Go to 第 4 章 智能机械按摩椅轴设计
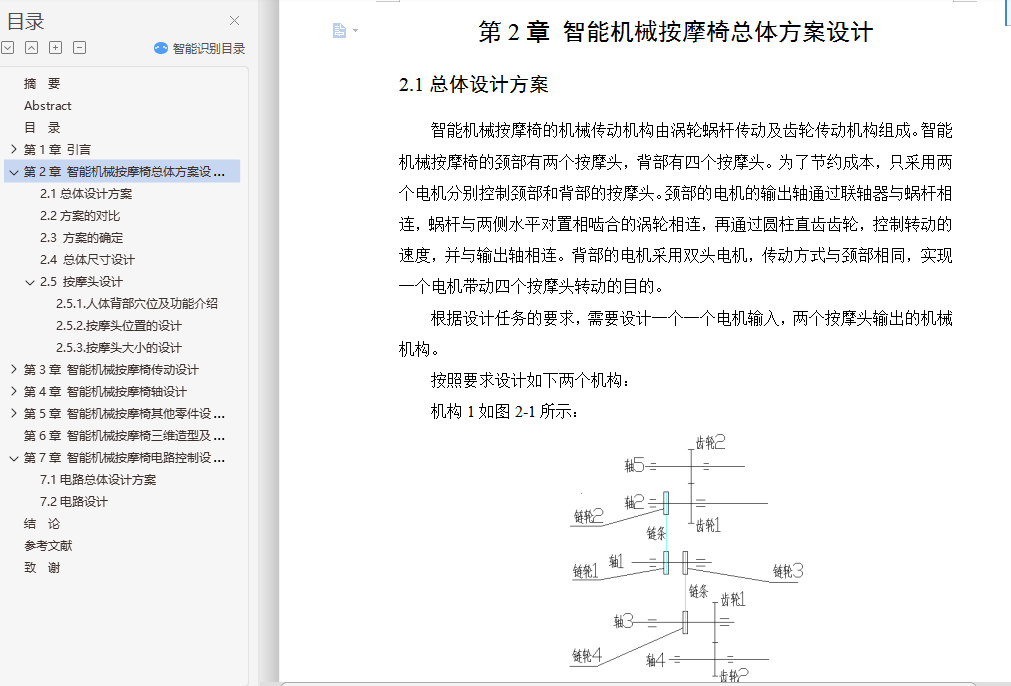Image resolution: width=1011 pixels, height=686 pixels. click(x=105, y=391)
